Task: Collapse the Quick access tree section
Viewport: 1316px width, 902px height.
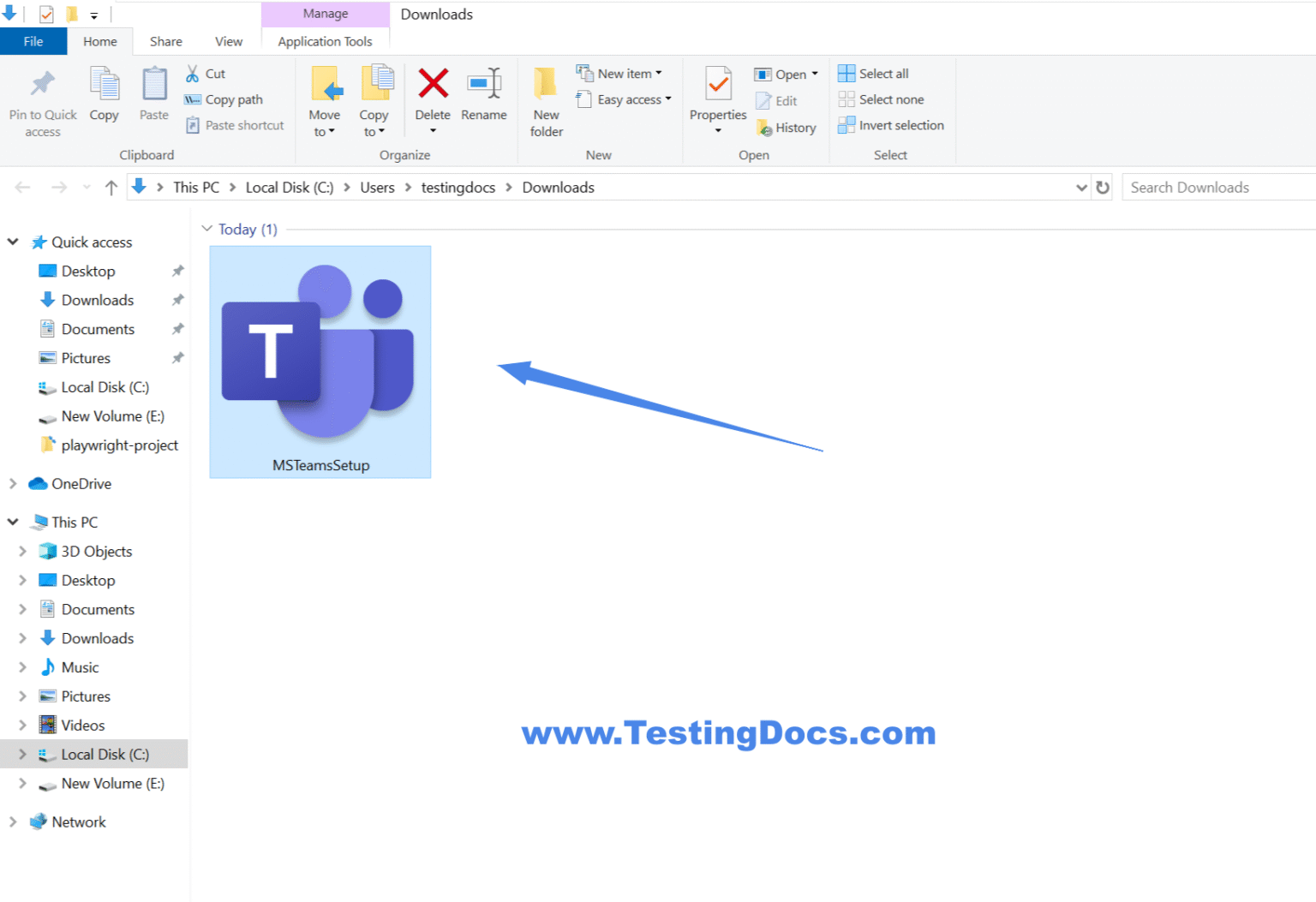Action: pos(12,242)
